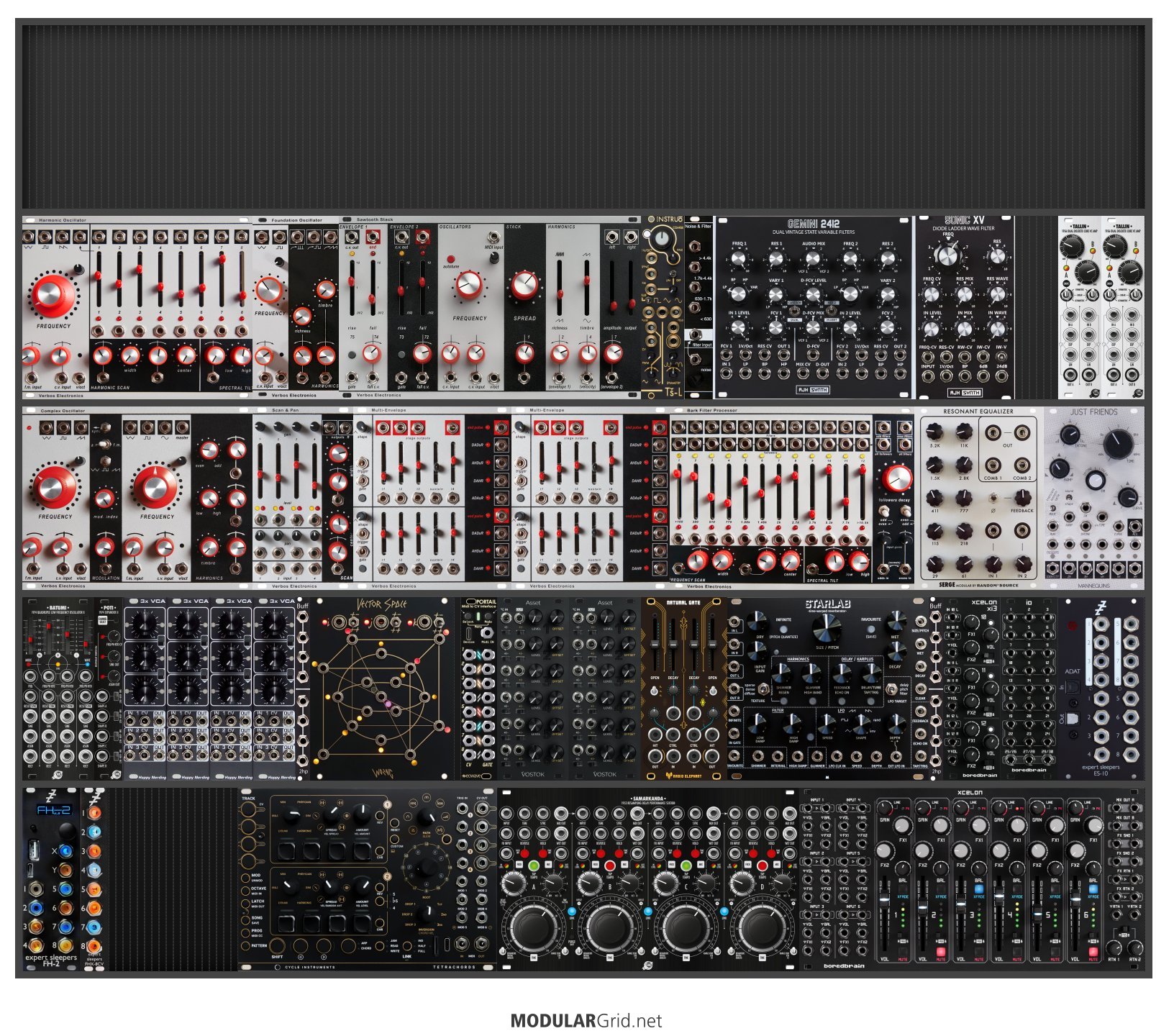Click the Resonant Equalizer COMB 1 jack

pos(993,465)
